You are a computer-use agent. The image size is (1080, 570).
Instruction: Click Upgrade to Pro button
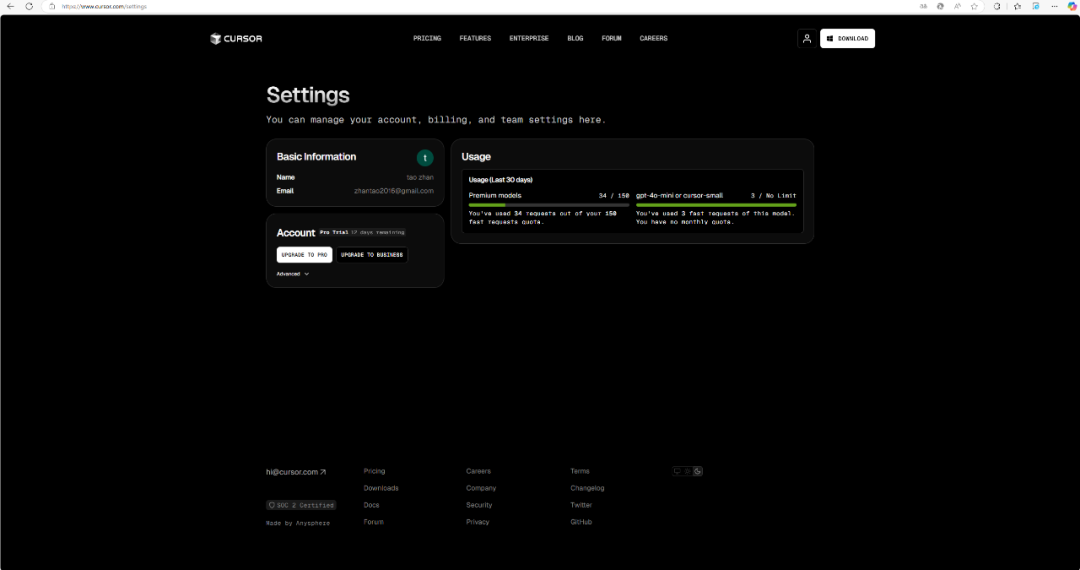pyautogui.click(x=304, y=255)
